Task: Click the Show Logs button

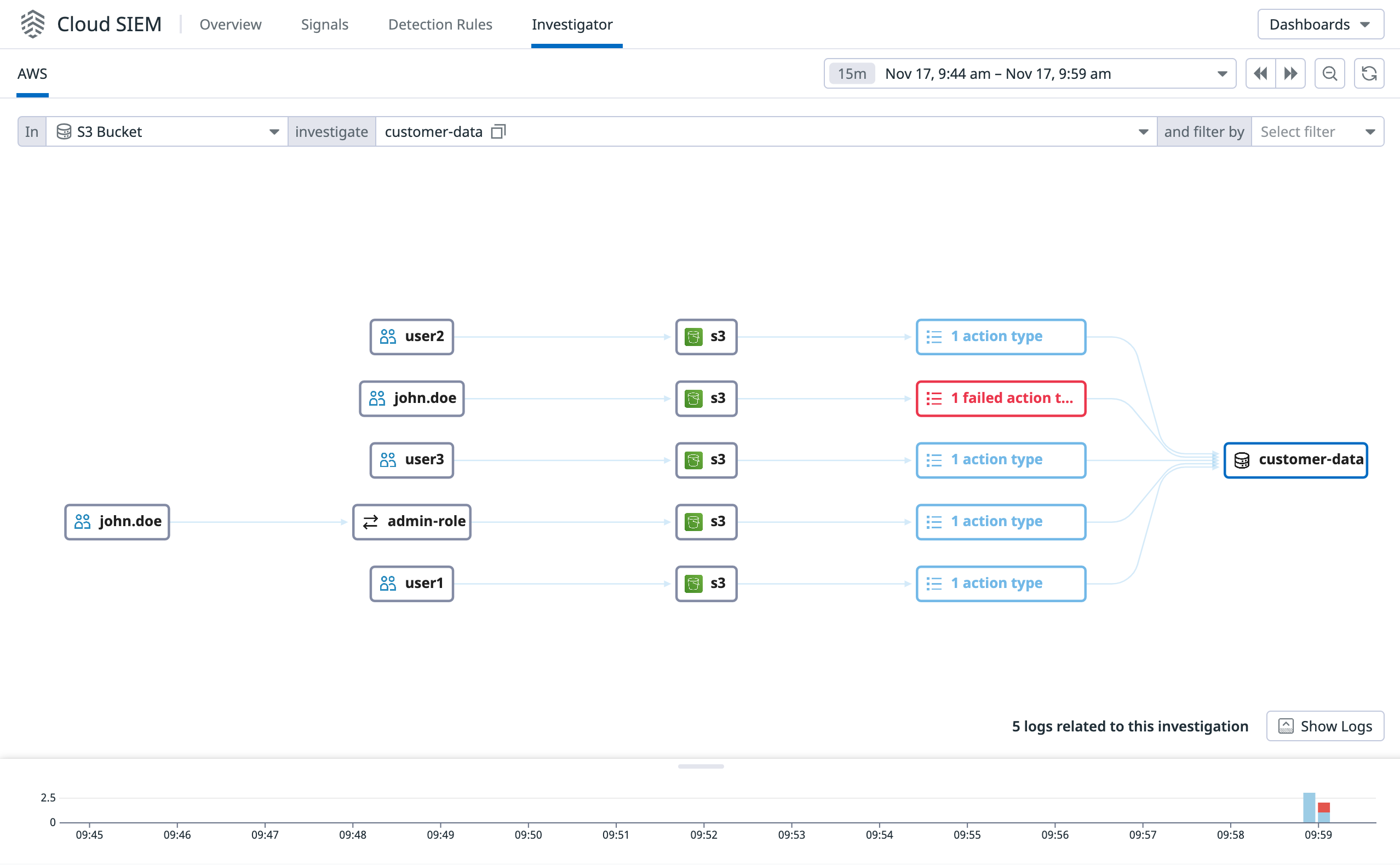Action: [1325, 725]
